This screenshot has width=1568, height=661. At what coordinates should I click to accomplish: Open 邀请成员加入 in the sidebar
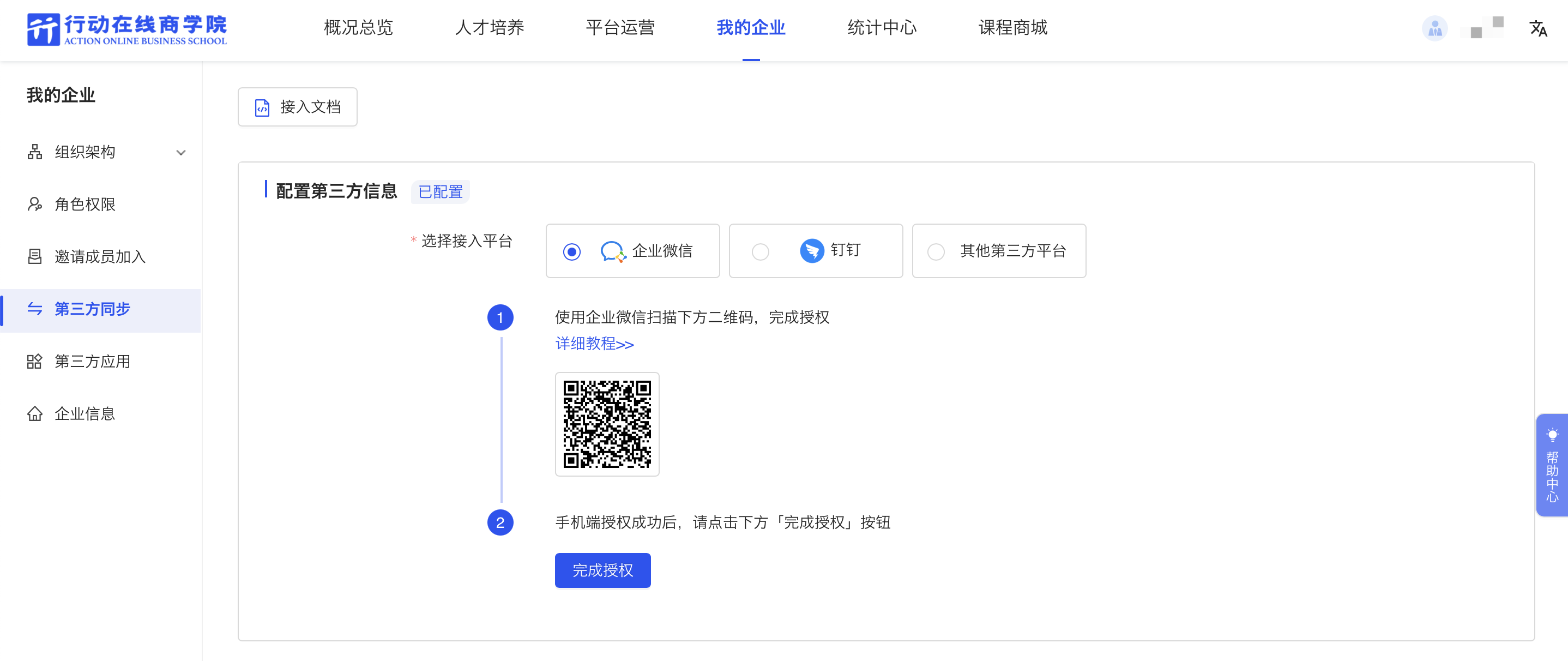(101, 256)
